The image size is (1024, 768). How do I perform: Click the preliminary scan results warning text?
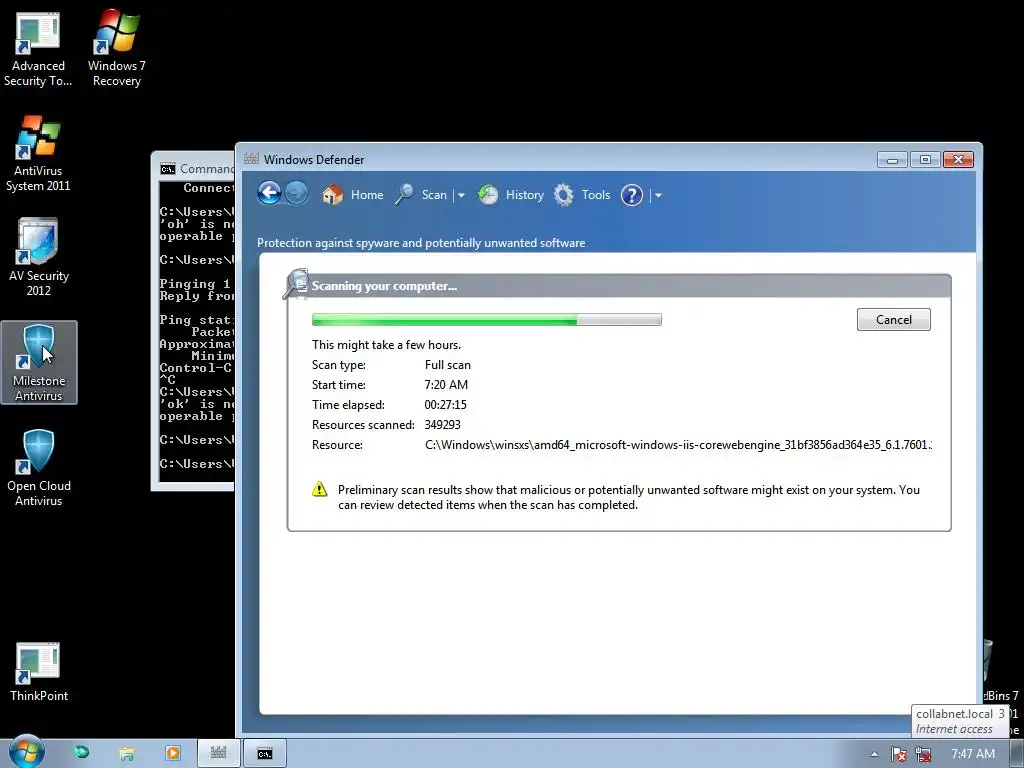(x=628, y=497)
